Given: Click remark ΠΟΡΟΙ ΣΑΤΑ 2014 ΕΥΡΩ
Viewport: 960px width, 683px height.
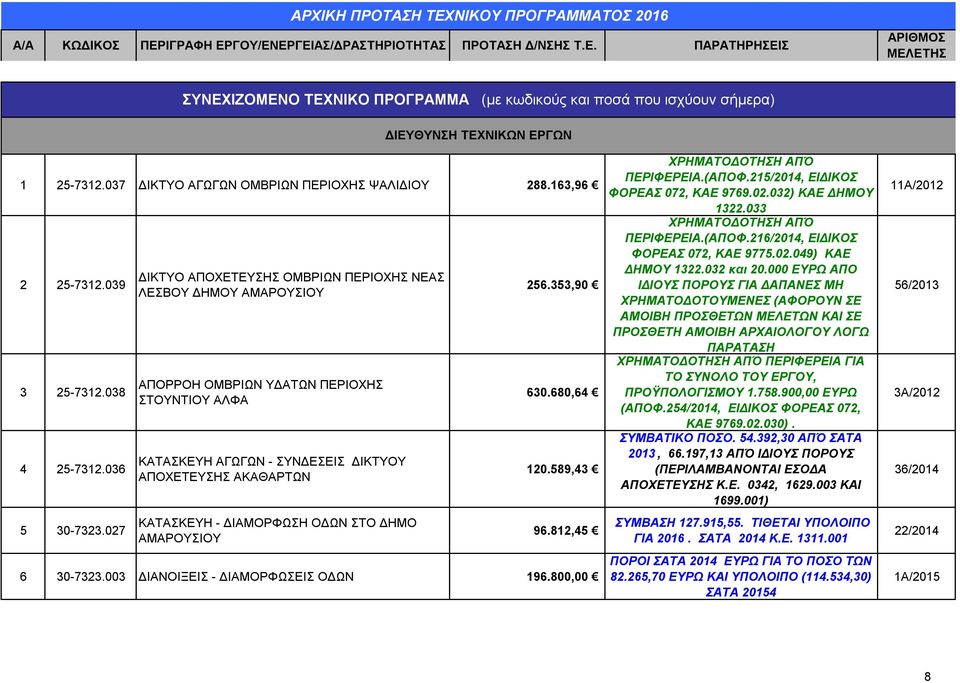Looking at the screenshot, I should pyautogui.click(x=741, y=577).
